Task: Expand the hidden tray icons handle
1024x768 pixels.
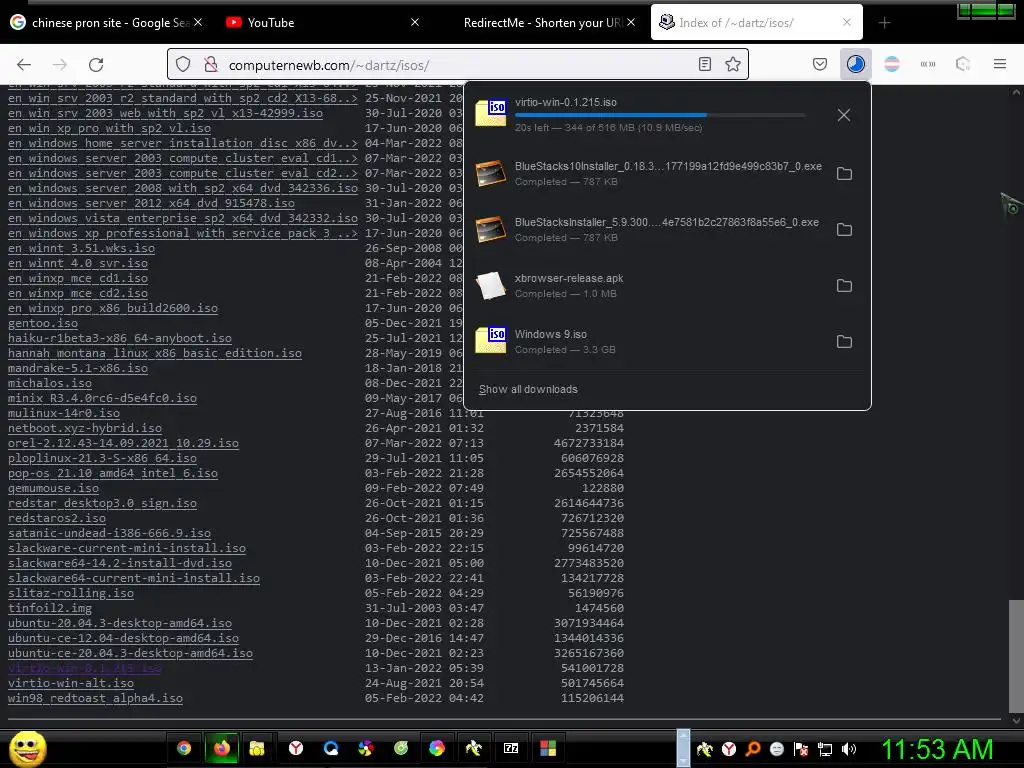Action: pos(683,748)
